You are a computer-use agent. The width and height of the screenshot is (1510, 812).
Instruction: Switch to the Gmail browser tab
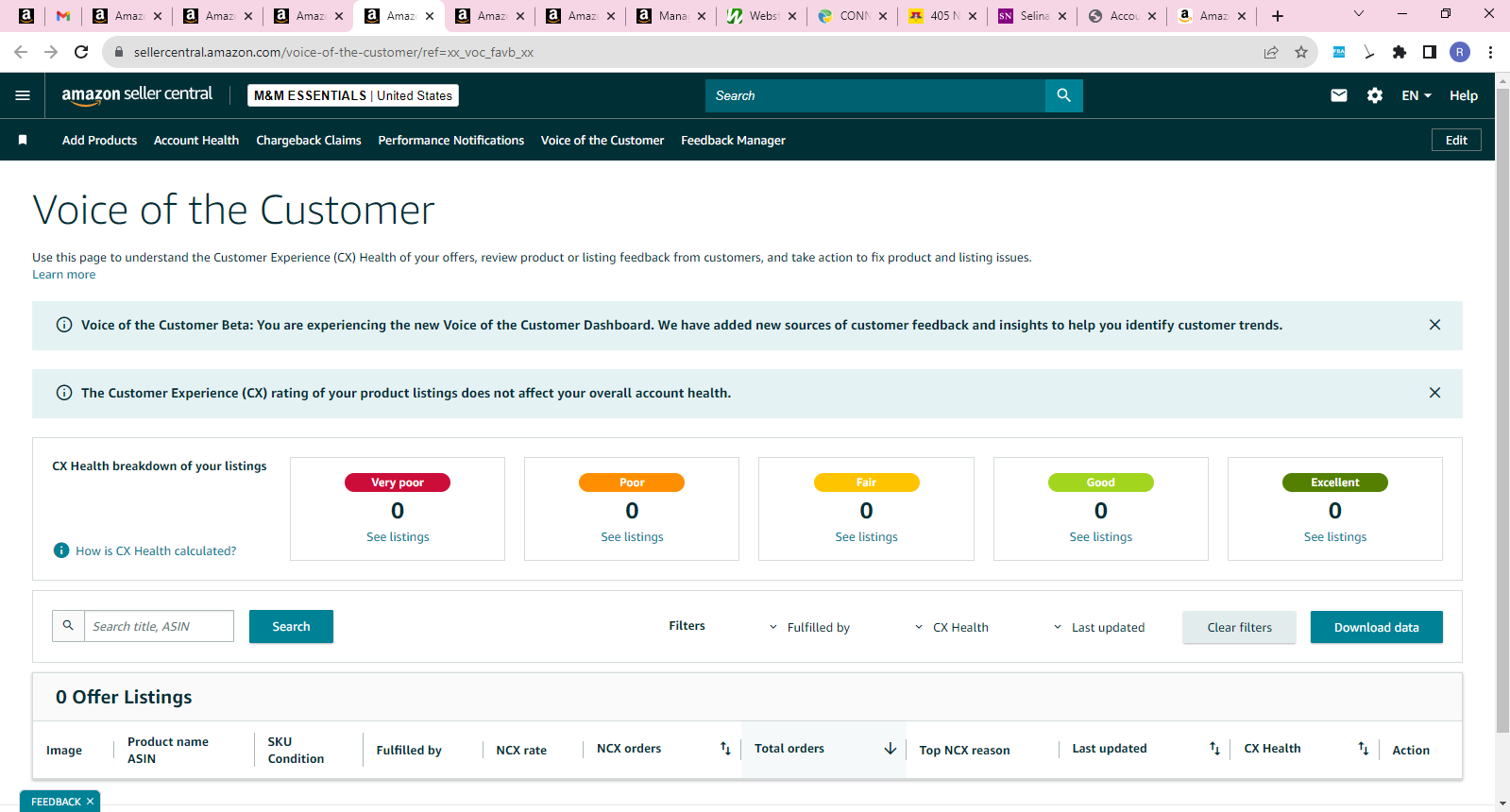coord(63,16)
